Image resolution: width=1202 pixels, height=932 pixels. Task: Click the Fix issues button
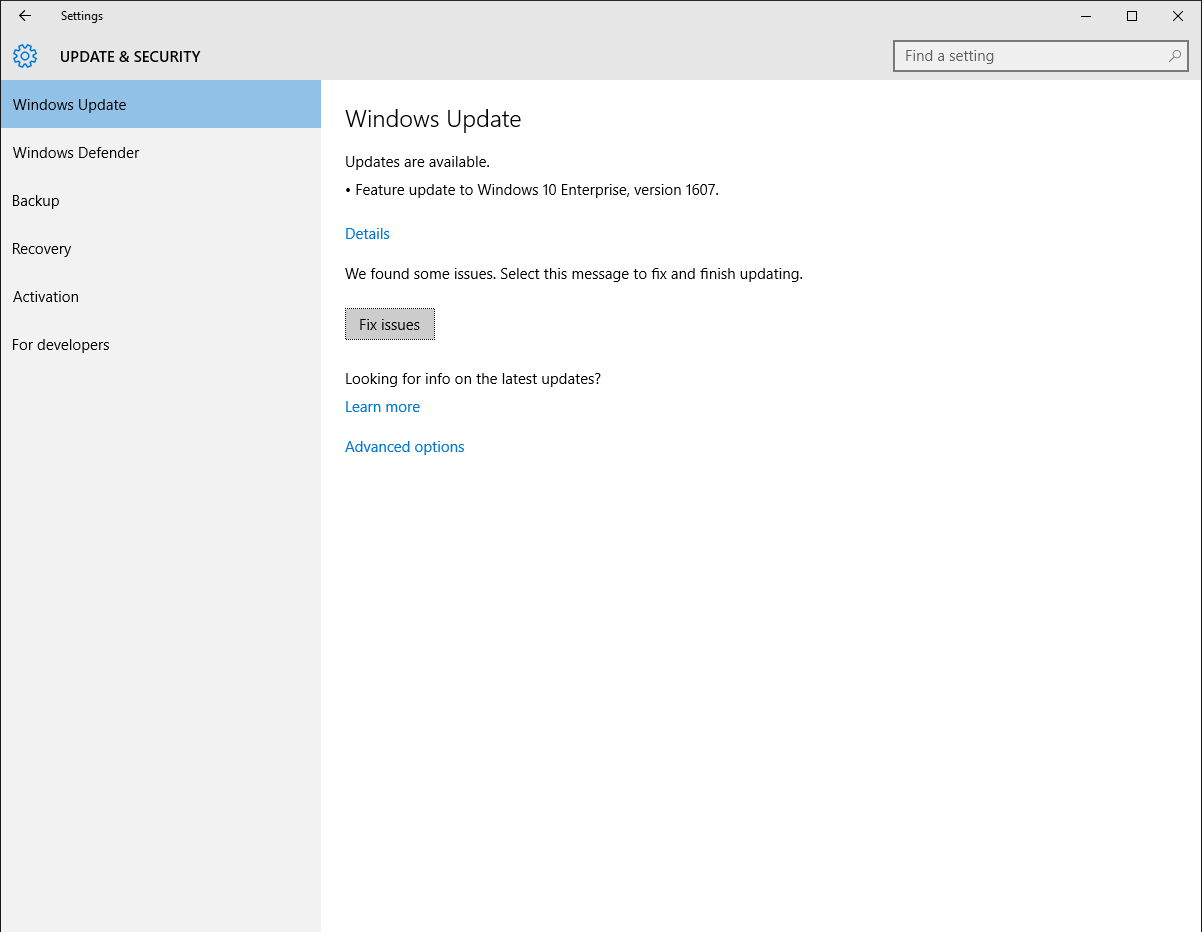coord(390,324)
